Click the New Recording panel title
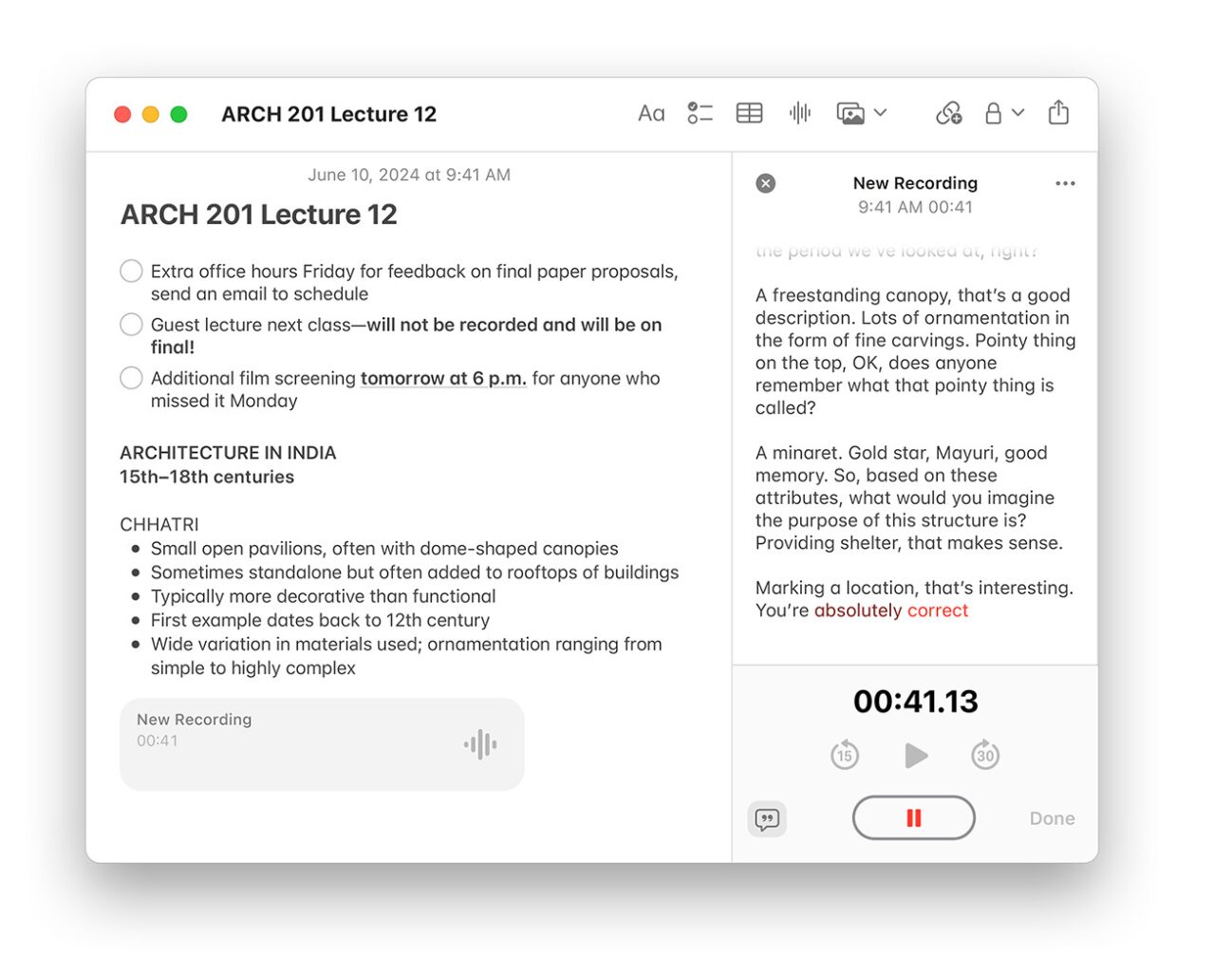Screen dimensions: 1232x957 pos(915,183)
